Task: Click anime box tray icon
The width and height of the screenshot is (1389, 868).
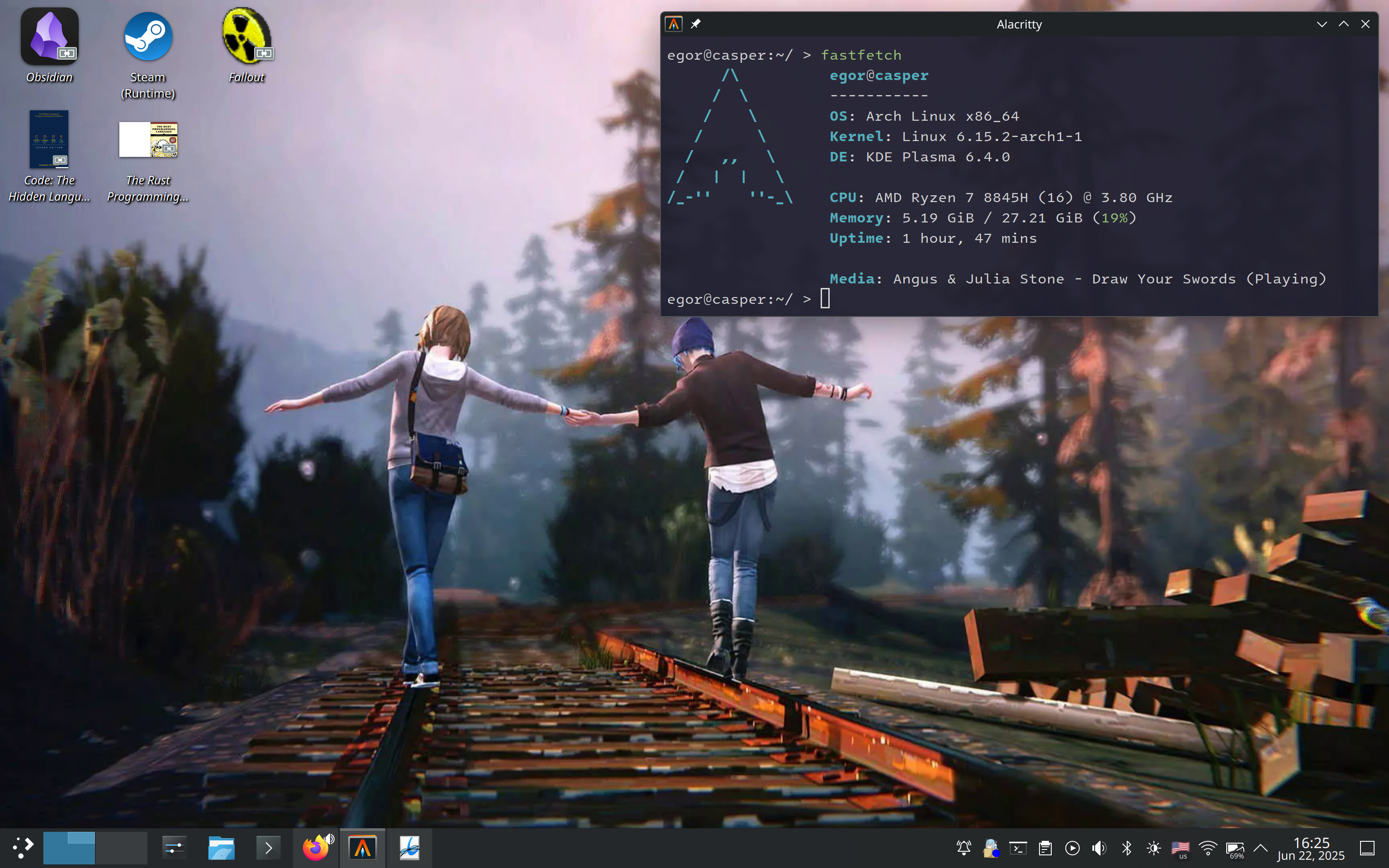Action: tap(991, 848)
